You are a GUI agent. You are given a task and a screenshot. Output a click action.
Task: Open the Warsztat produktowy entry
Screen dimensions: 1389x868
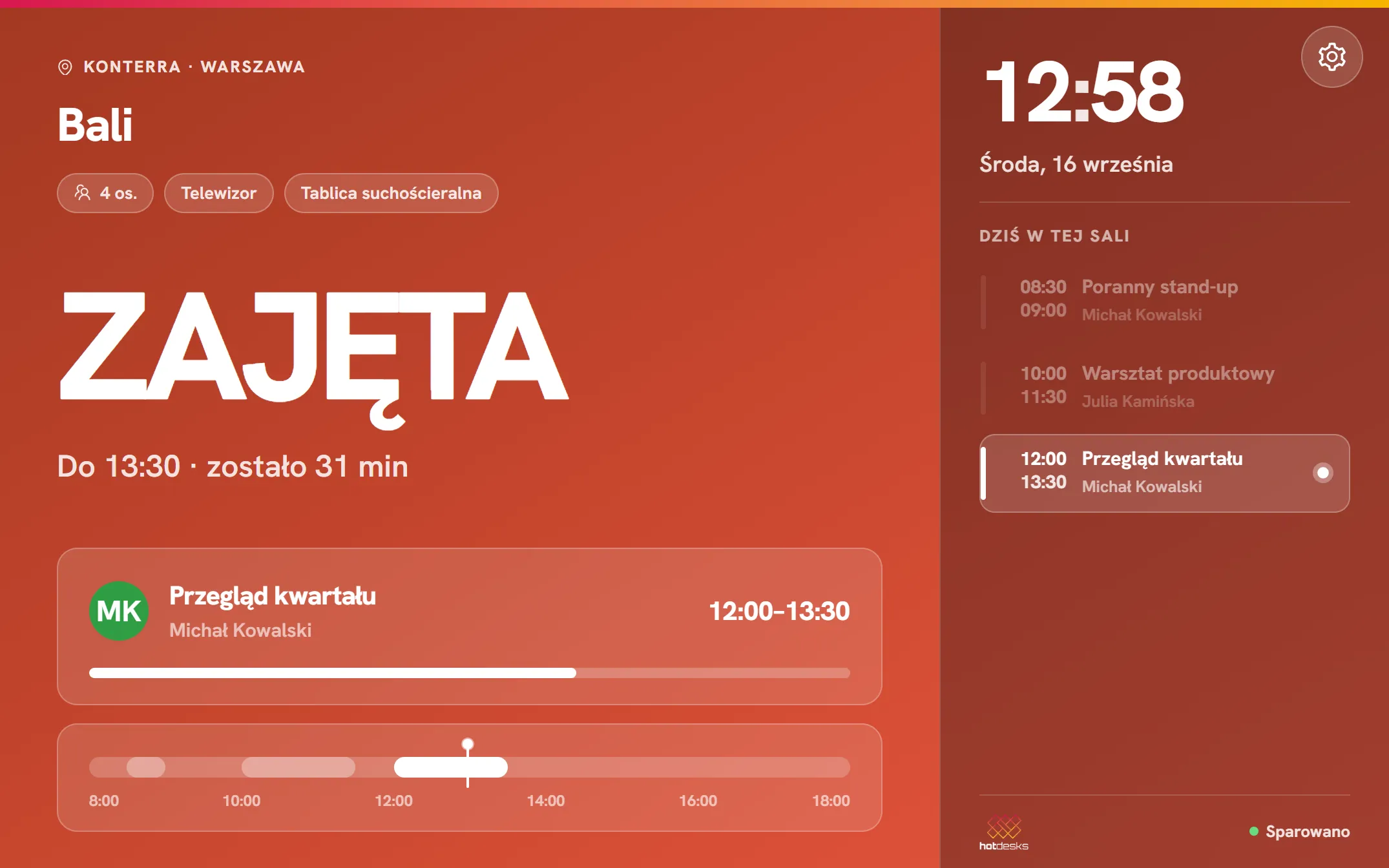1164,387
